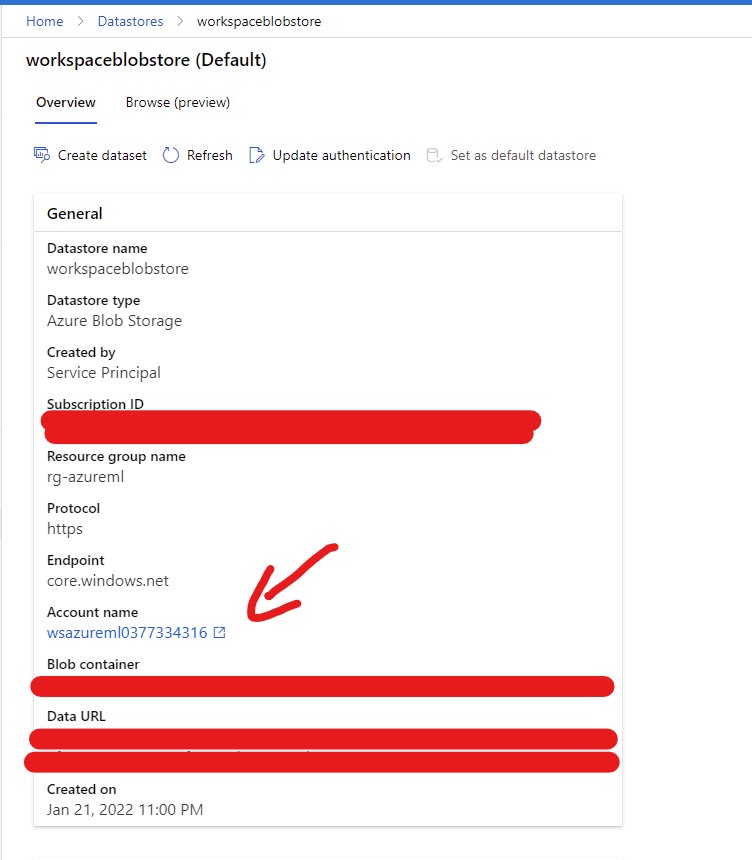Screen dimensions: 752x860
Task: Click the Create dataset icon
Action: [41, 155]
